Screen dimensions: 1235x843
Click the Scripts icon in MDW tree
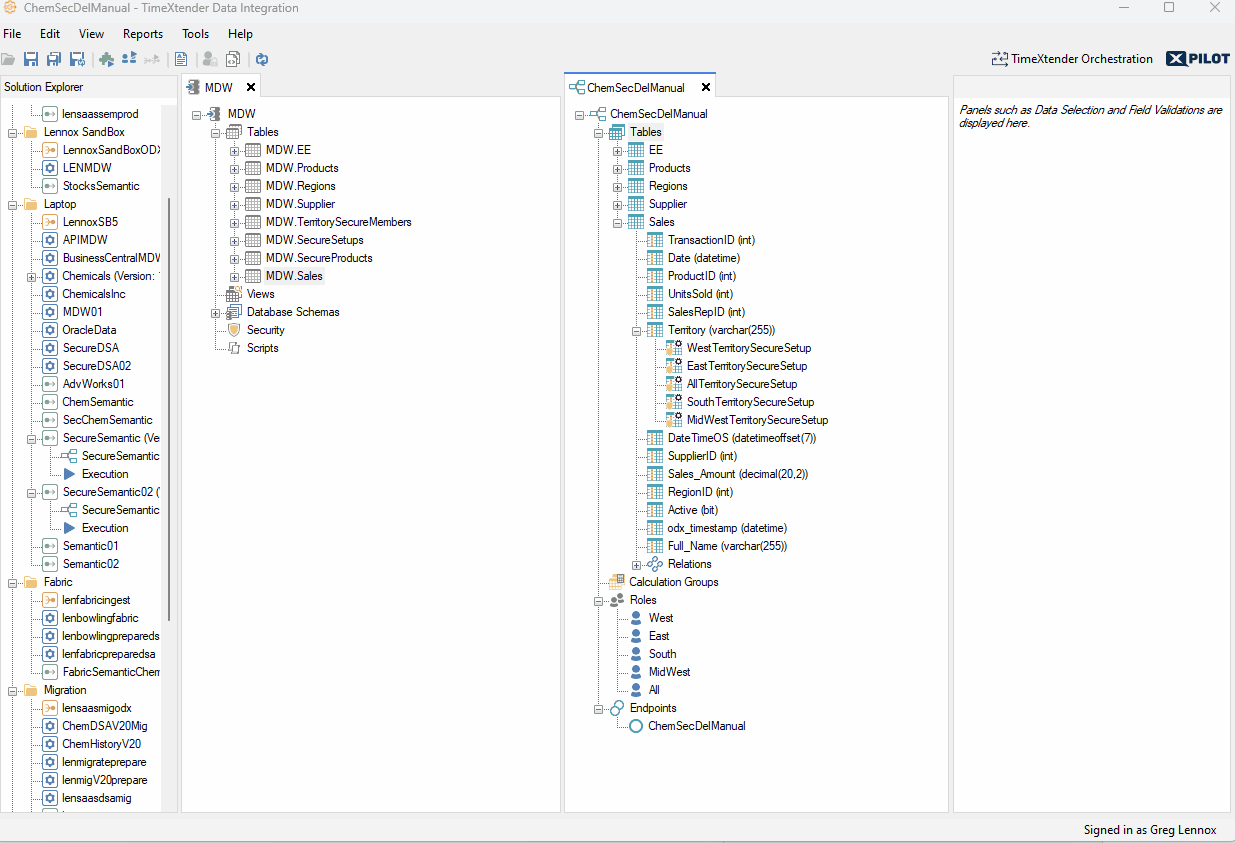[x=234, y=348]
